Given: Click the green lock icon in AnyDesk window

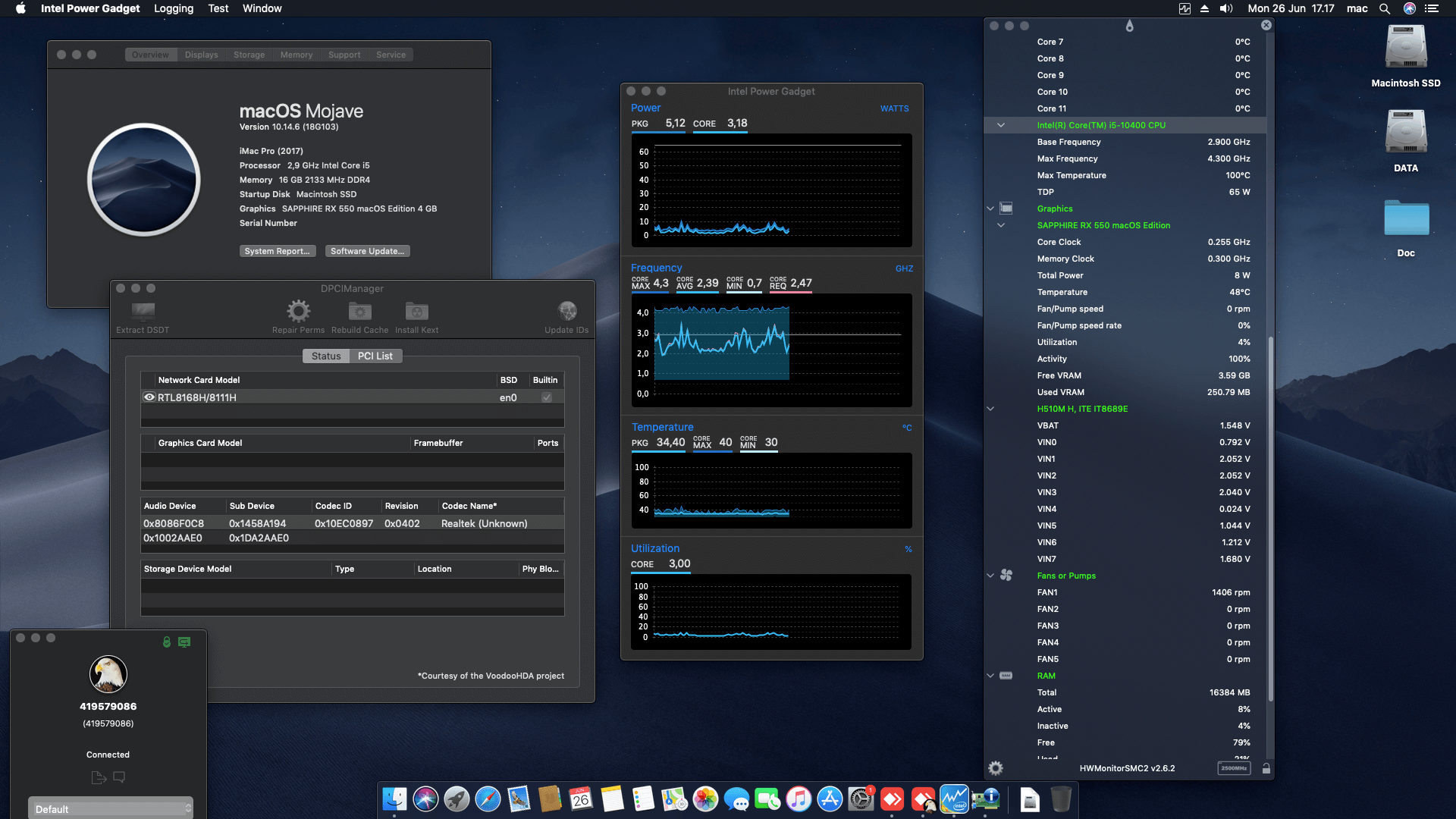Looking at the screenshot, I should 167,642.
